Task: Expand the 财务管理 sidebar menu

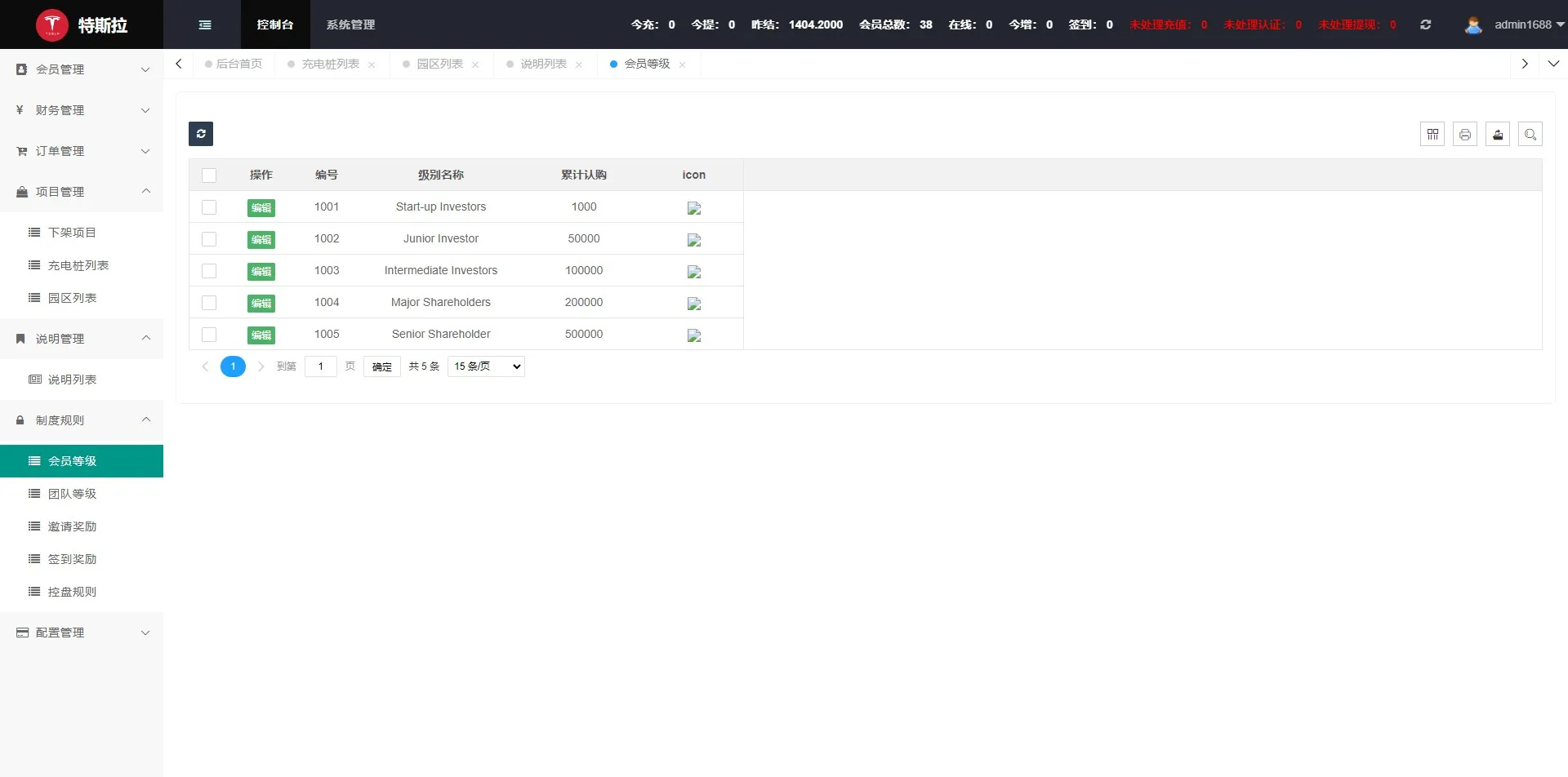Action: (x=82, y=110)
